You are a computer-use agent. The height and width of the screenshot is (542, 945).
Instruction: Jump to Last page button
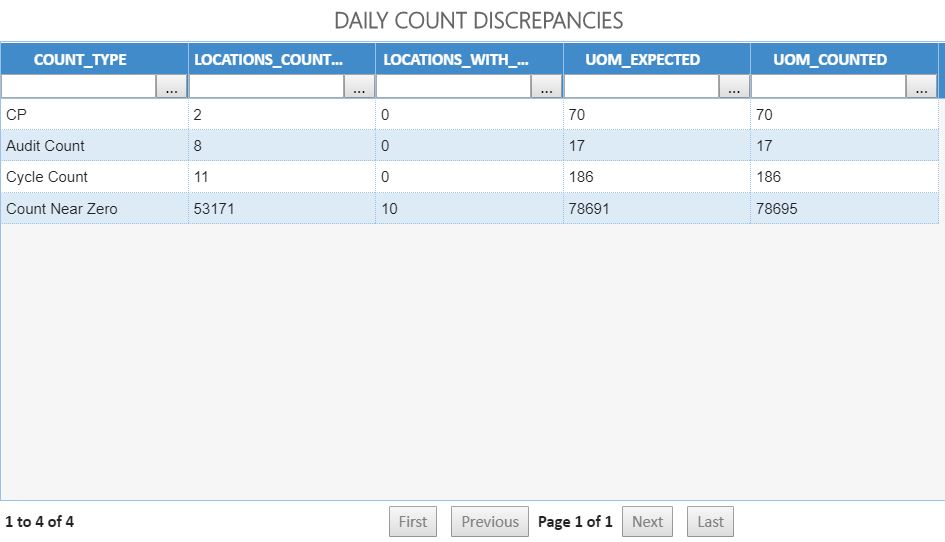[710, 522]
